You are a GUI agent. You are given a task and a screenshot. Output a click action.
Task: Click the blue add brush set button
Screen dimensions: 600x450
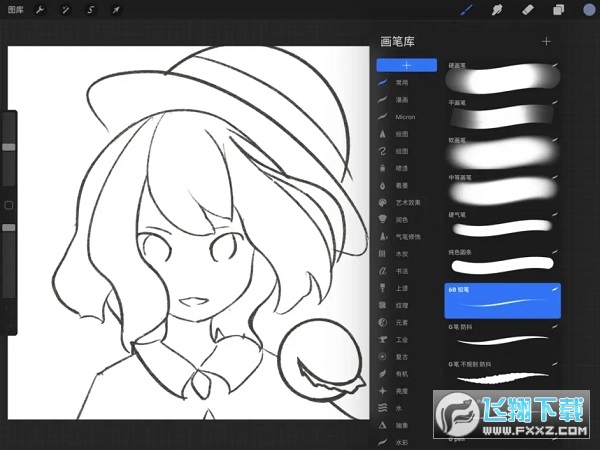tap(406, 65)
